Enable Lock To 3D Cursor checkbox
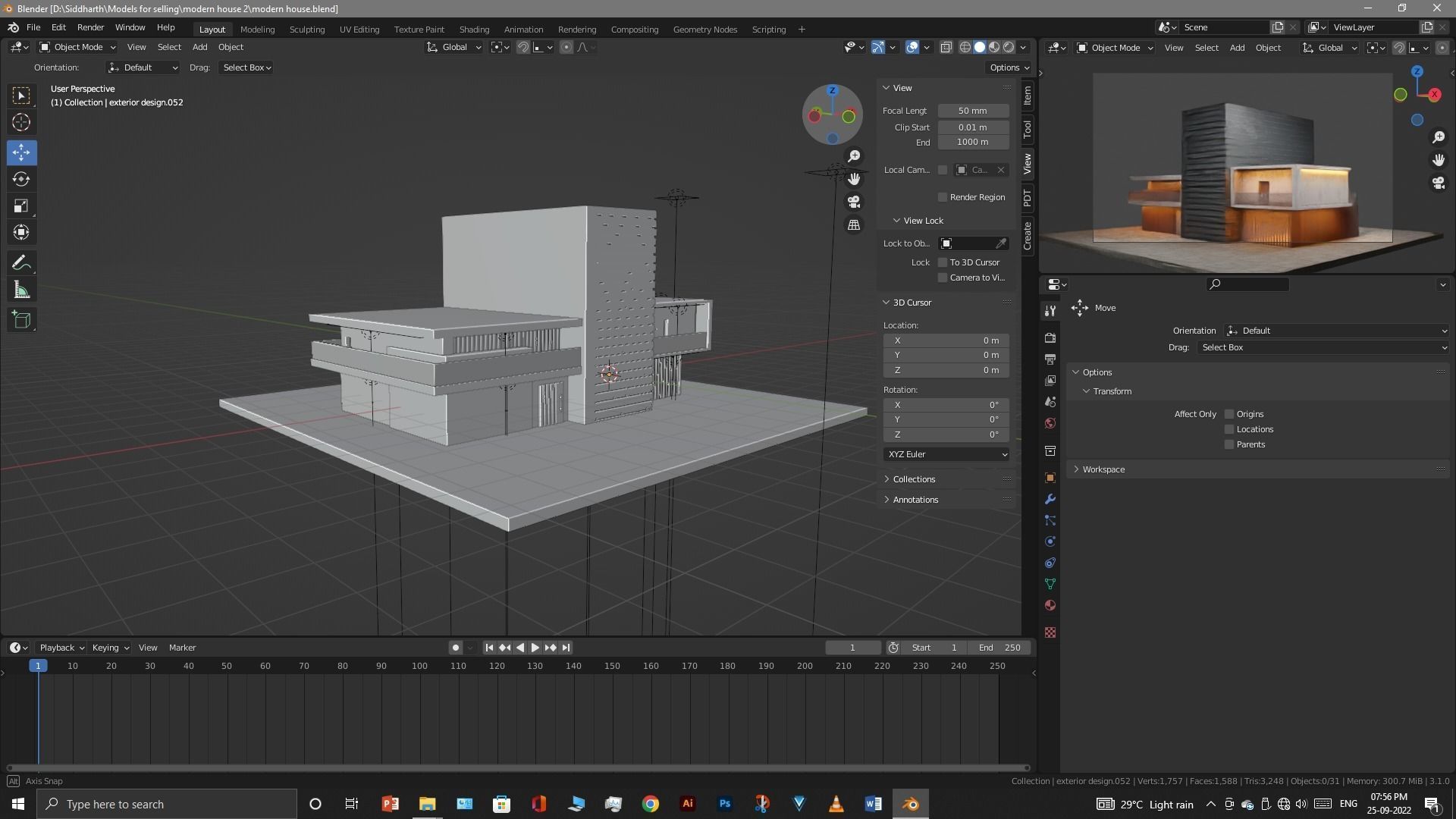 point(943,262)
